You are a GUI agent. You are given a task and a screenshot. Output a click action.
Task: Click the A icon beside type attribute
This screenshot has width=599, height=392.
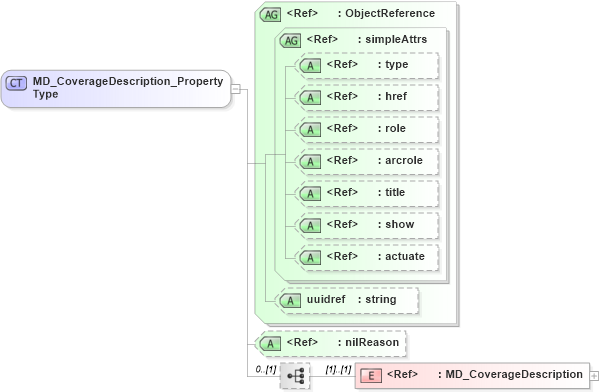(310, 66)
